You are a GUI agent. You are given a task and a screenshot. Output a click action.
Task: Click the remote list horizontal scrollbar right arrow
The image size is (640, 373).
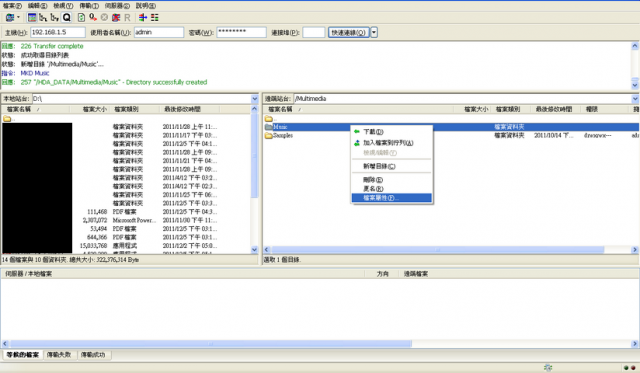635,250
